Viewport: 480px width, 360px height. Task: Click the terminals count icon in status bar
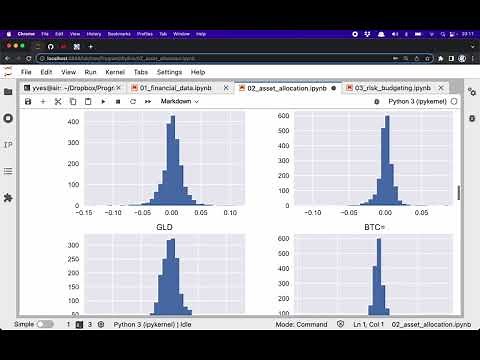pos(79,324)
